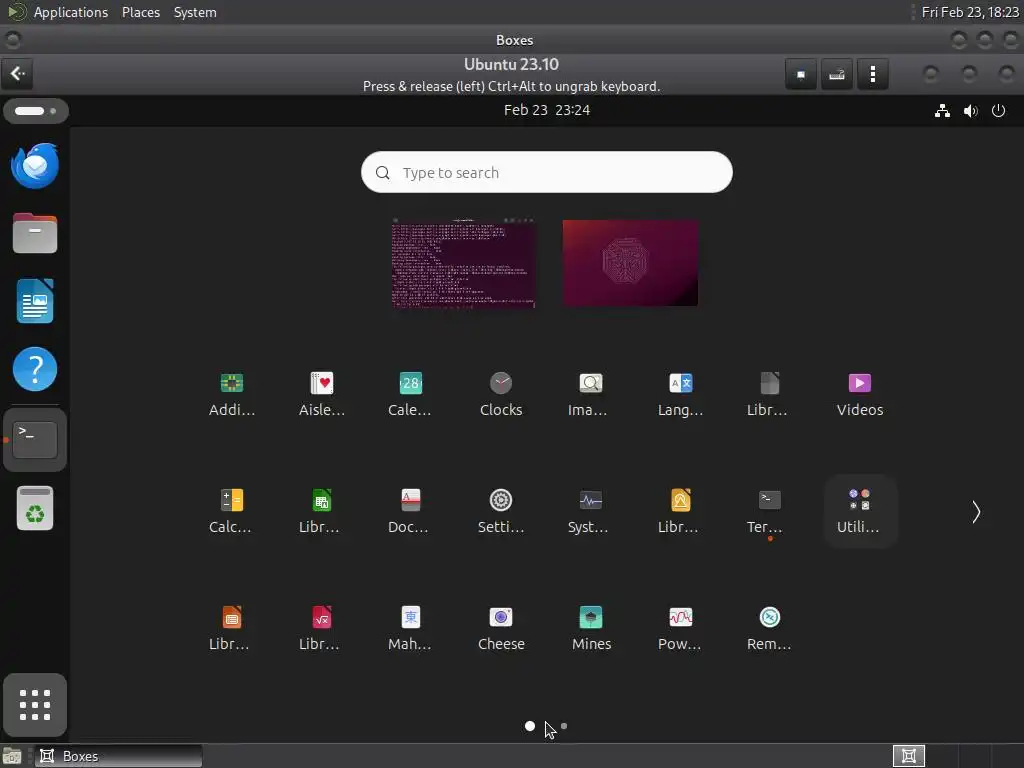Launch LibreOffice Math red icon
Viewport: 1024px width, 768px height.
click(x=322, y=628)
